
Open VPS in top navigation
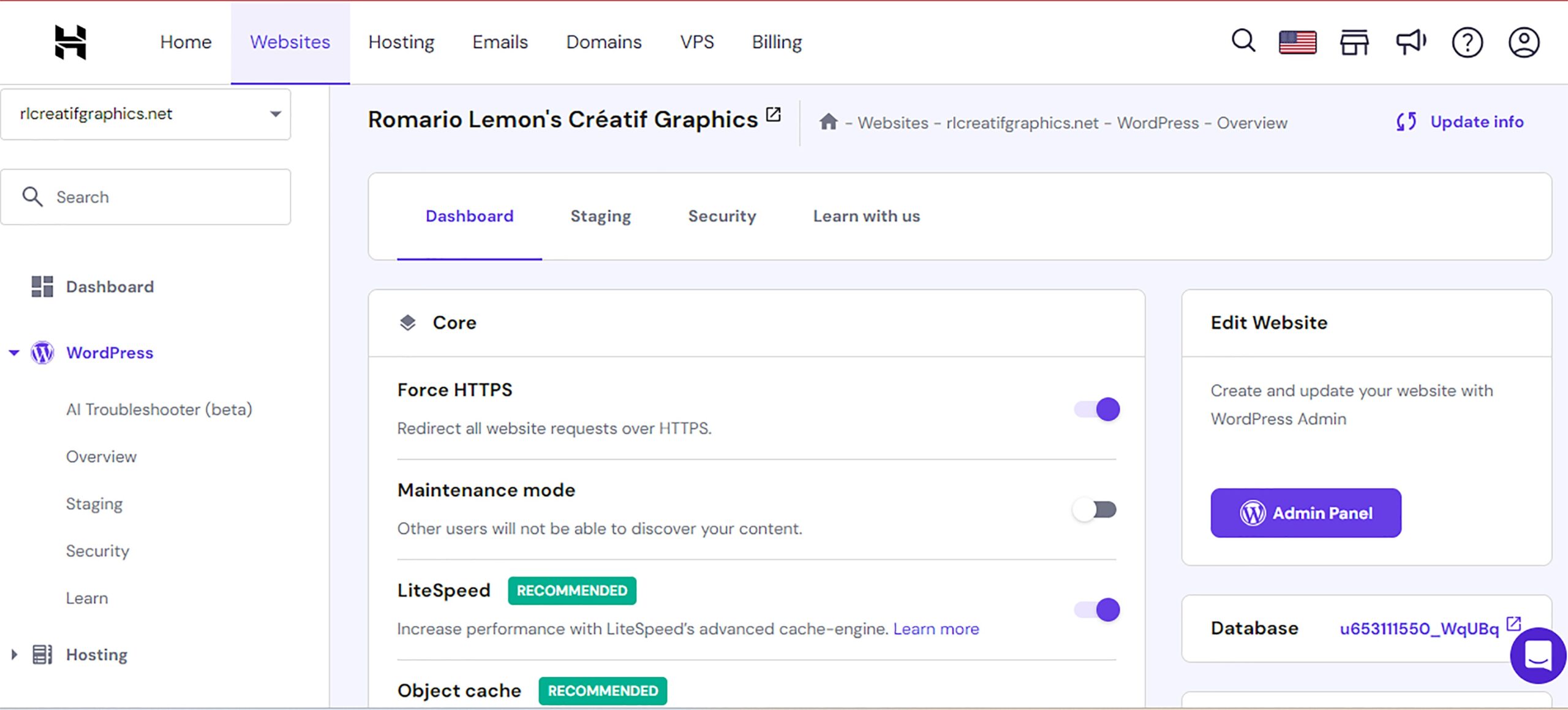[x=696, y=42]
